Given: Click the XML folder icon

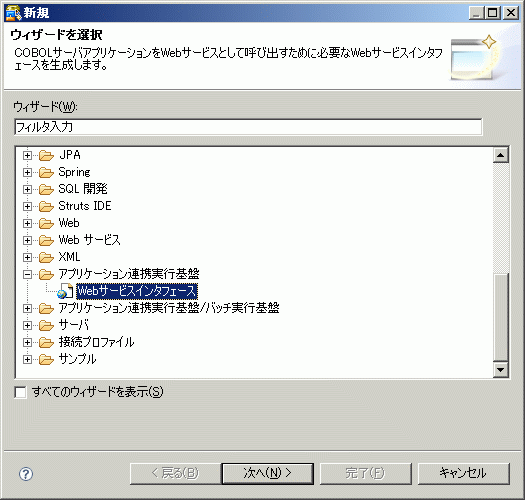Looking at the screenshot, I should tap(46, 258).
